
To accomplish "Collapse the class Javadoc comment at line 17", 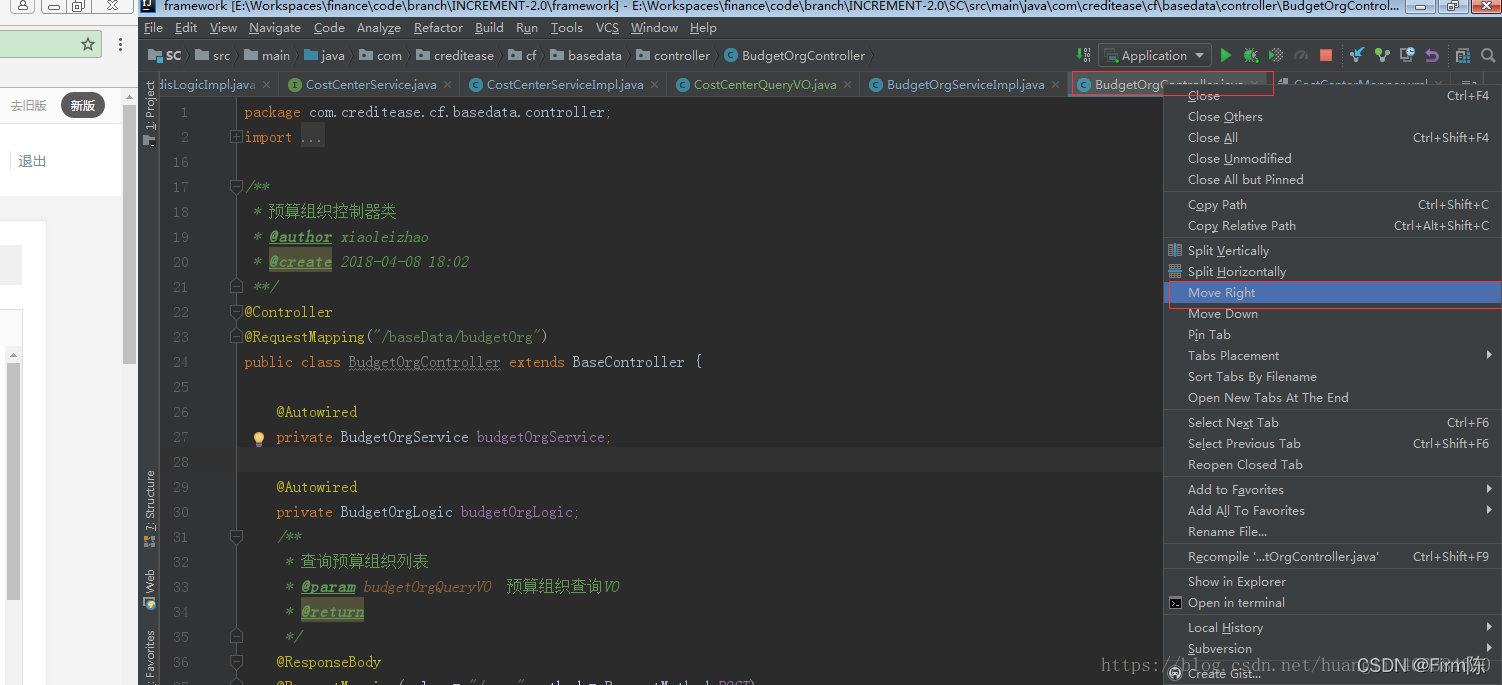I will (x=236, y=187).
